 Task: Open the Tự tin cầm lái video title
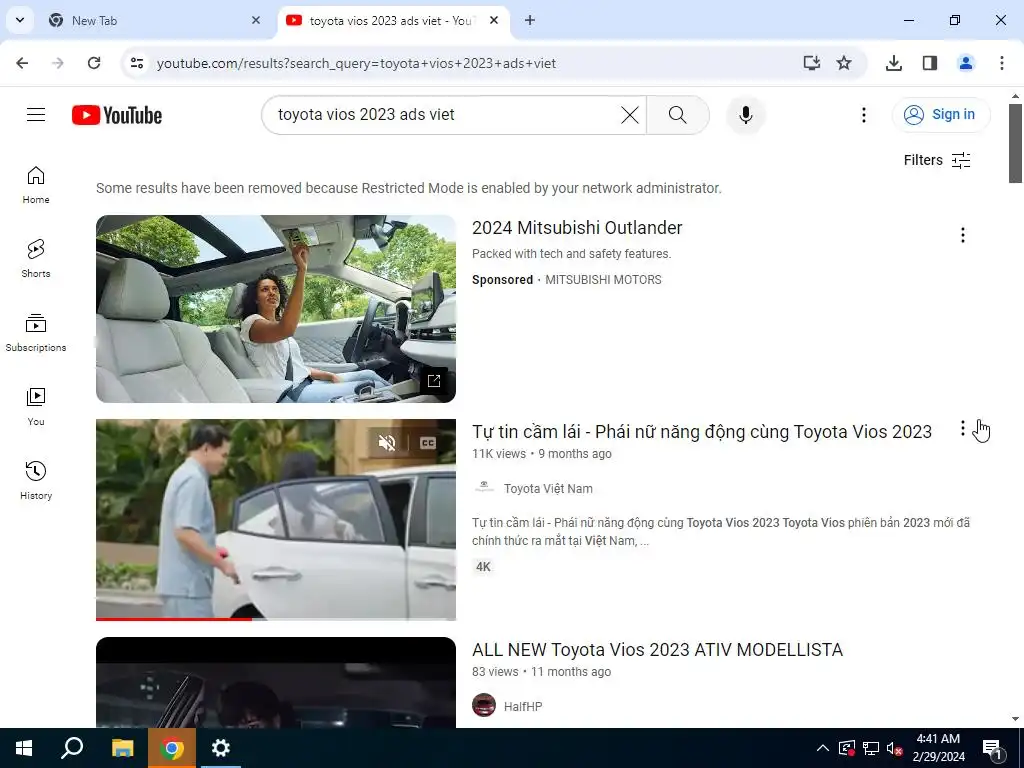click(701, 432)
